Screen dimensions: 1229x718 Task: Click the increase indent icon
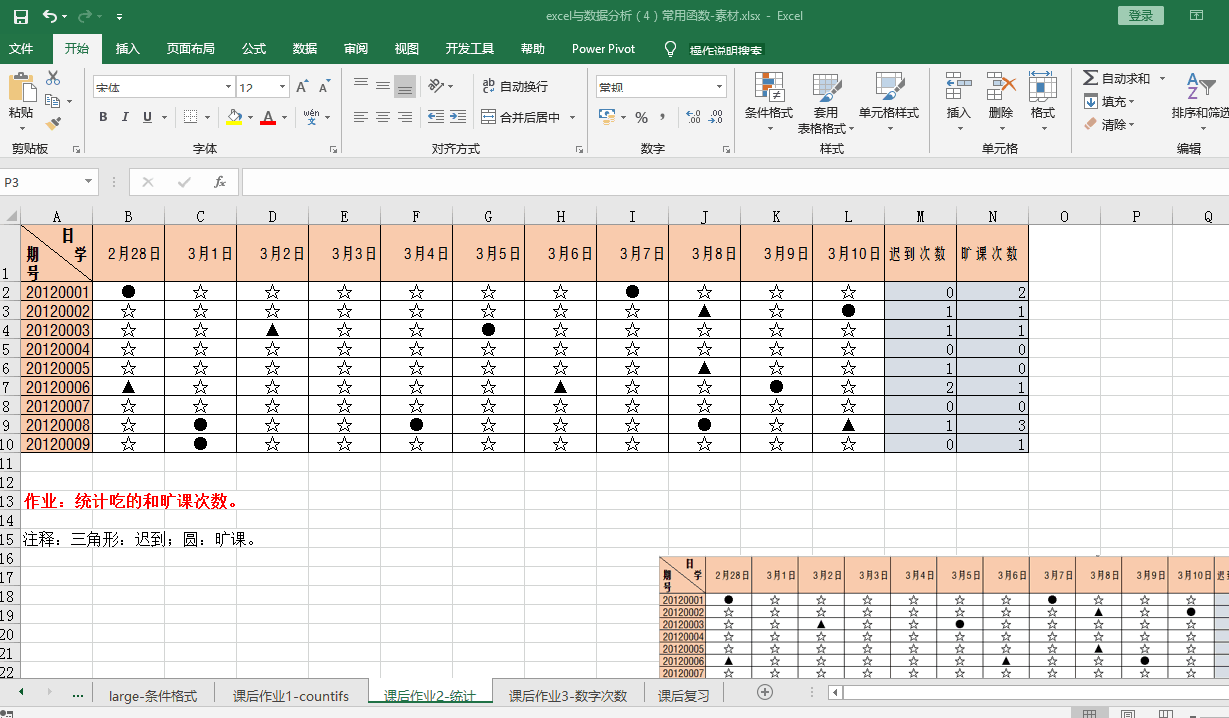[458, 117]
